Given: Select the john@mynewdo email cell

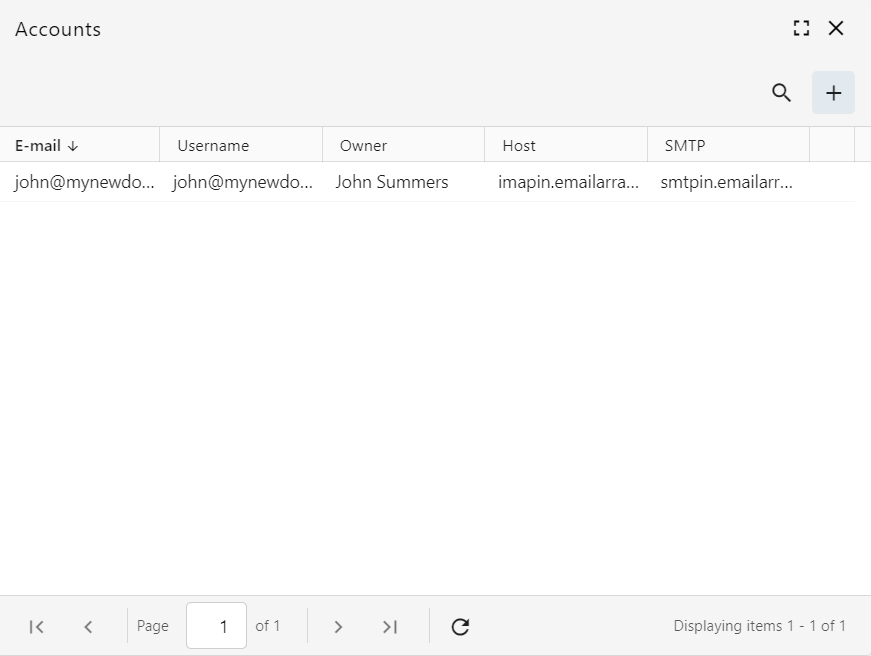Looking at the screenshot, I should (83, 182).
